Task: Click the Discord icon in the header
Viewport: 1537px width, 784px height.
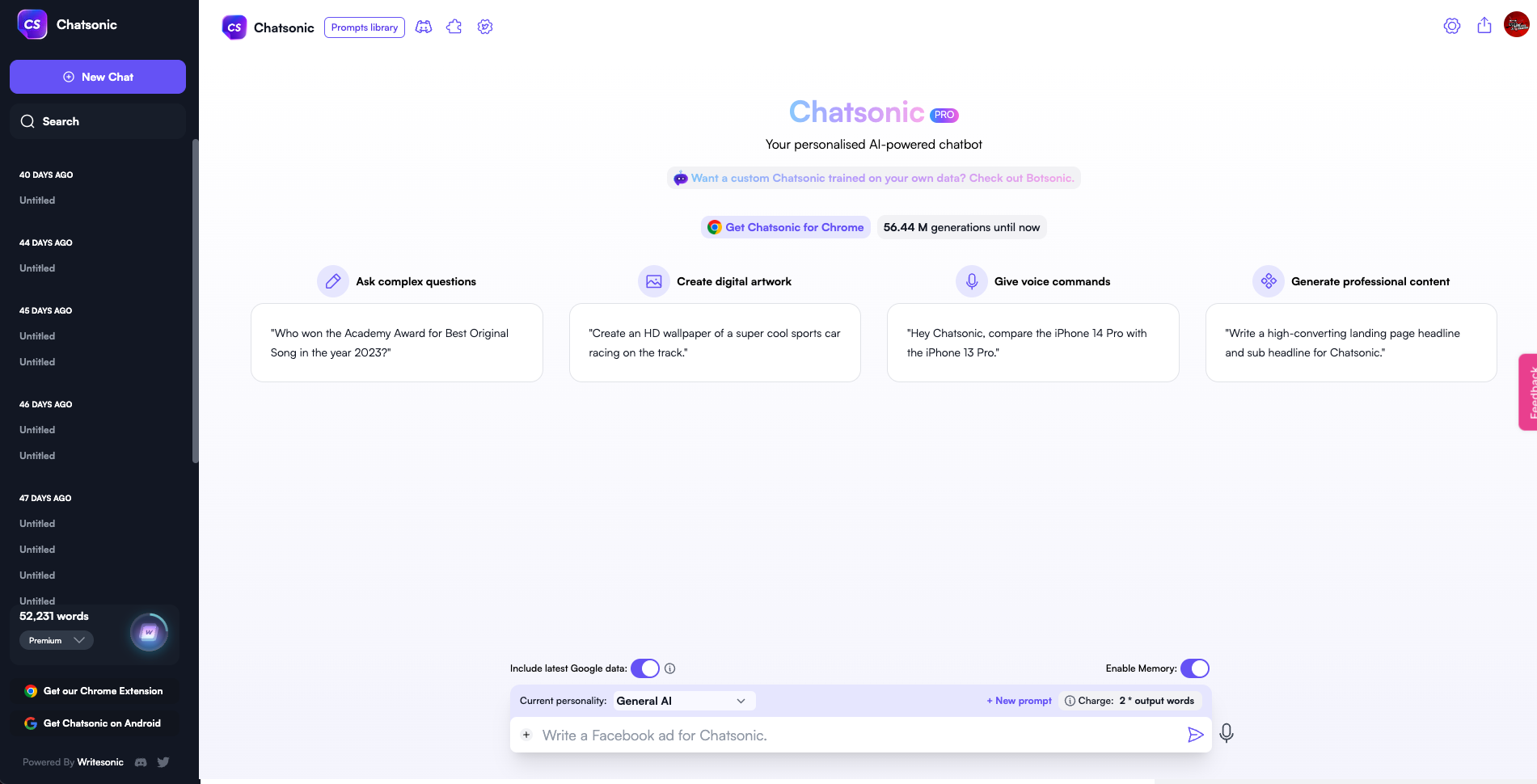Action: click(x=424, y=27)
